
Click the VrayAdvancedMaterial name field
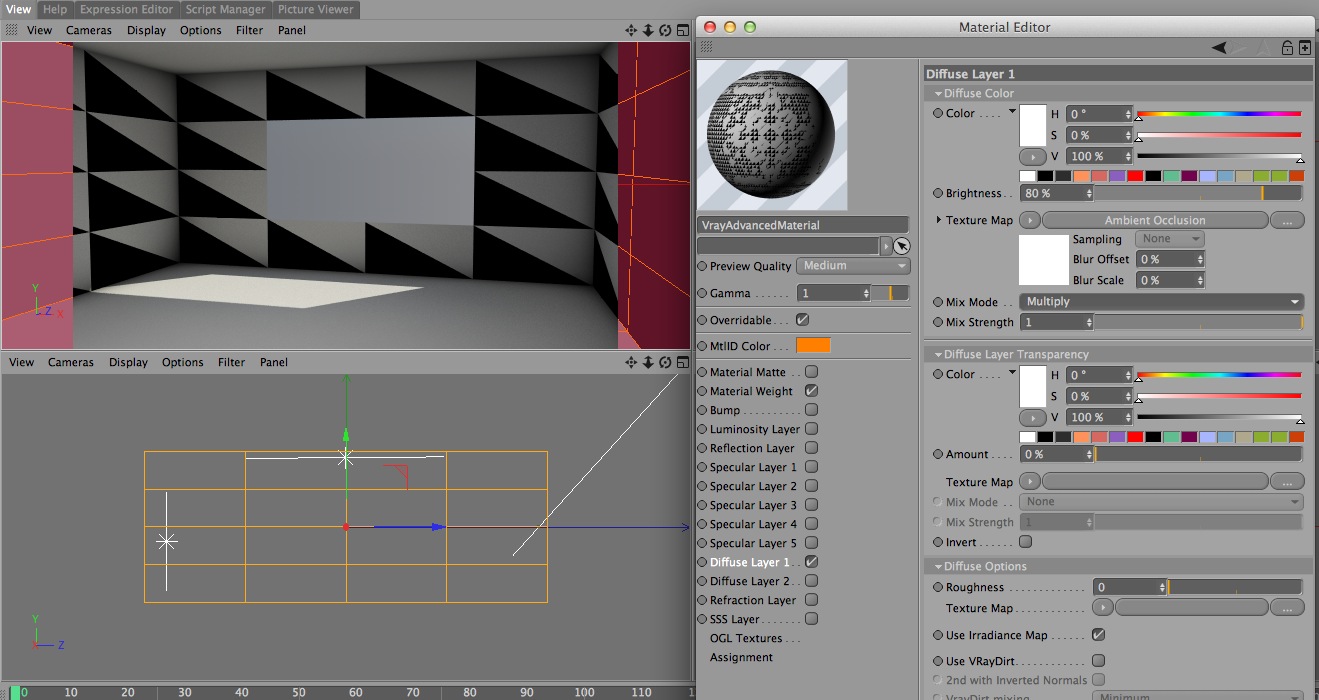pyautogui.click(x=802, y=225)
